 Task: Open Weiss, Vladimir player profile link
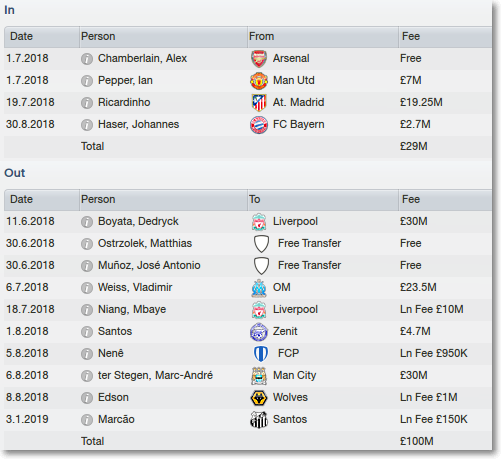135,287
